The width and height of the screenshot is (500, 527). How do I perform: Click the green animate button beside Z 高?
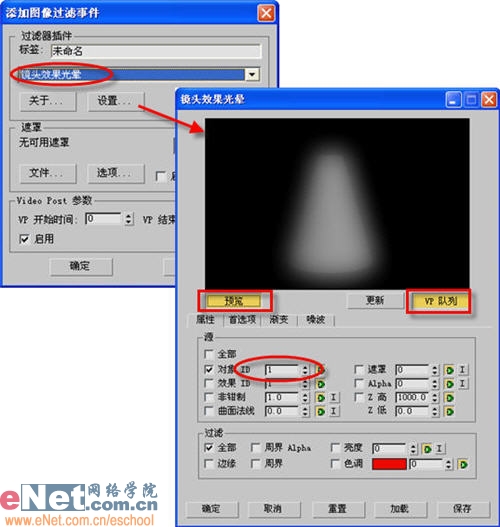pyautogui.click(x=449, y=398)
